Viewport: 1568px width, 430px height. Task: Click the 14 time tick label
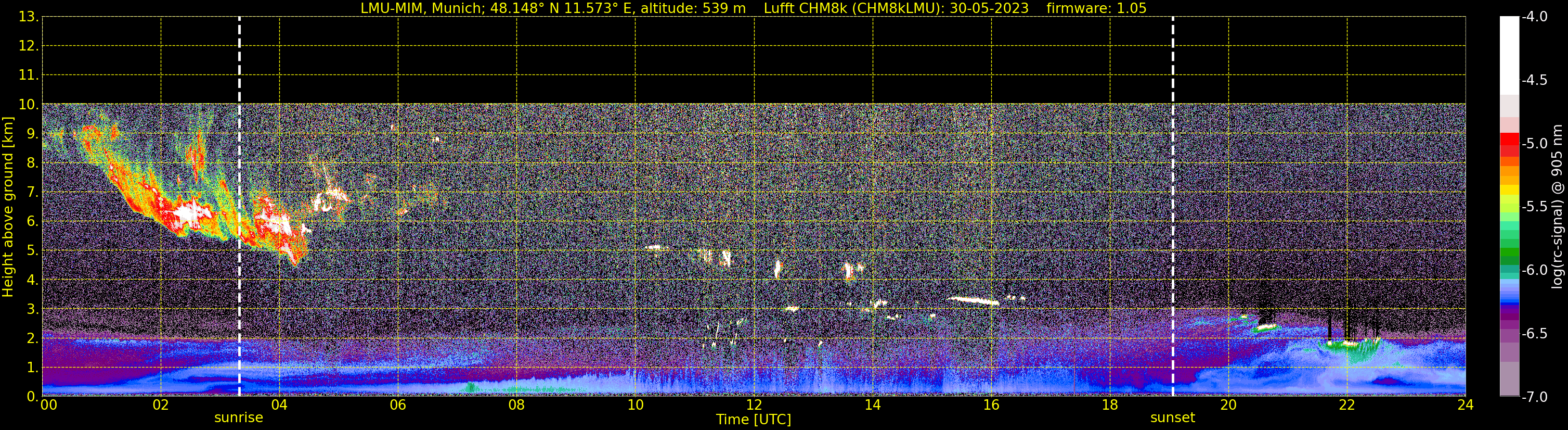873,405
